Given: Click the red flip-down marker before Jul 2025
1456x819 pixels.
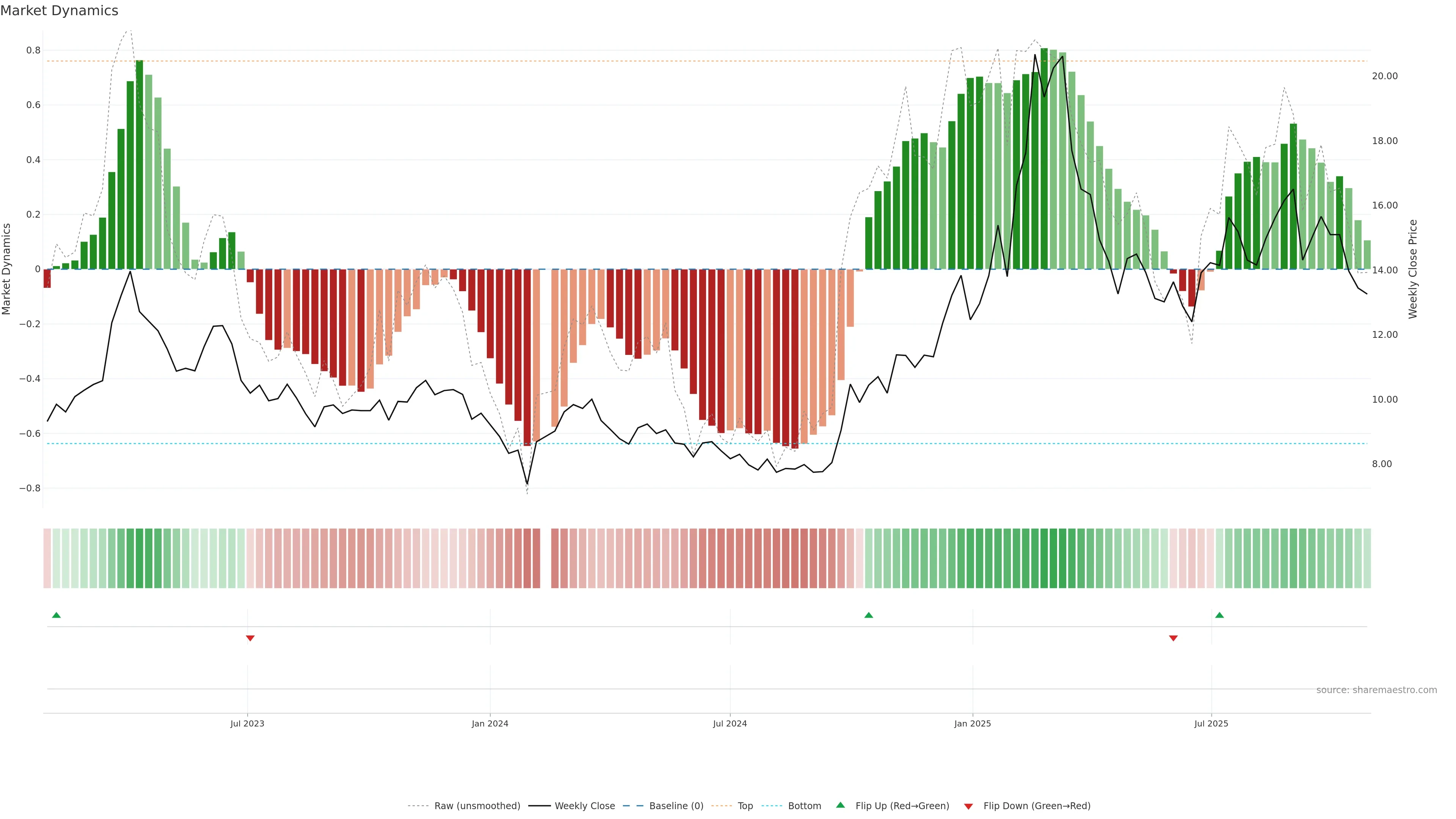Looking at the screenshot, I should [1173, 638].
